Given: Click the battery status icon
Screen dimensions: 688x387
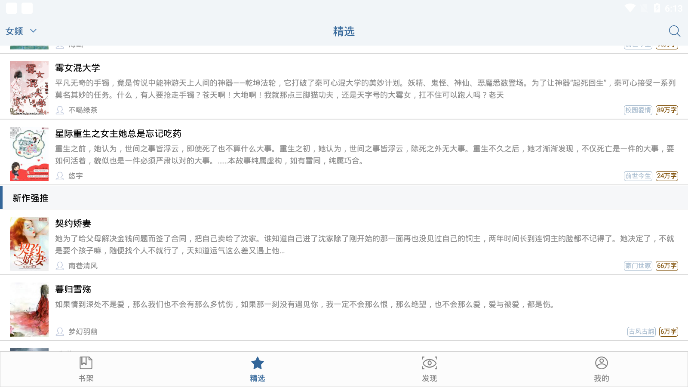Looking at the screenshot, I should 657,8.
